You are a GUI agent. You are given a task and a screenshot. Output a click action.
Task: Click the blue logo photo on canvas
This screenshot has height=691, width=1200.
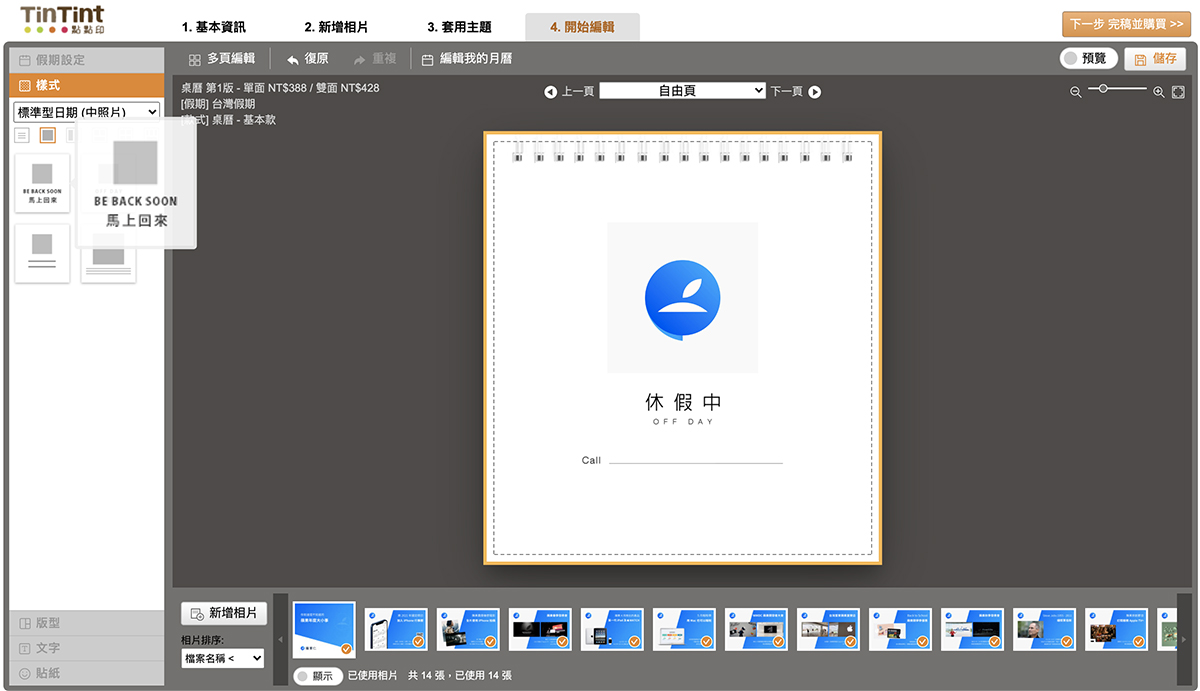pos(683,297)
